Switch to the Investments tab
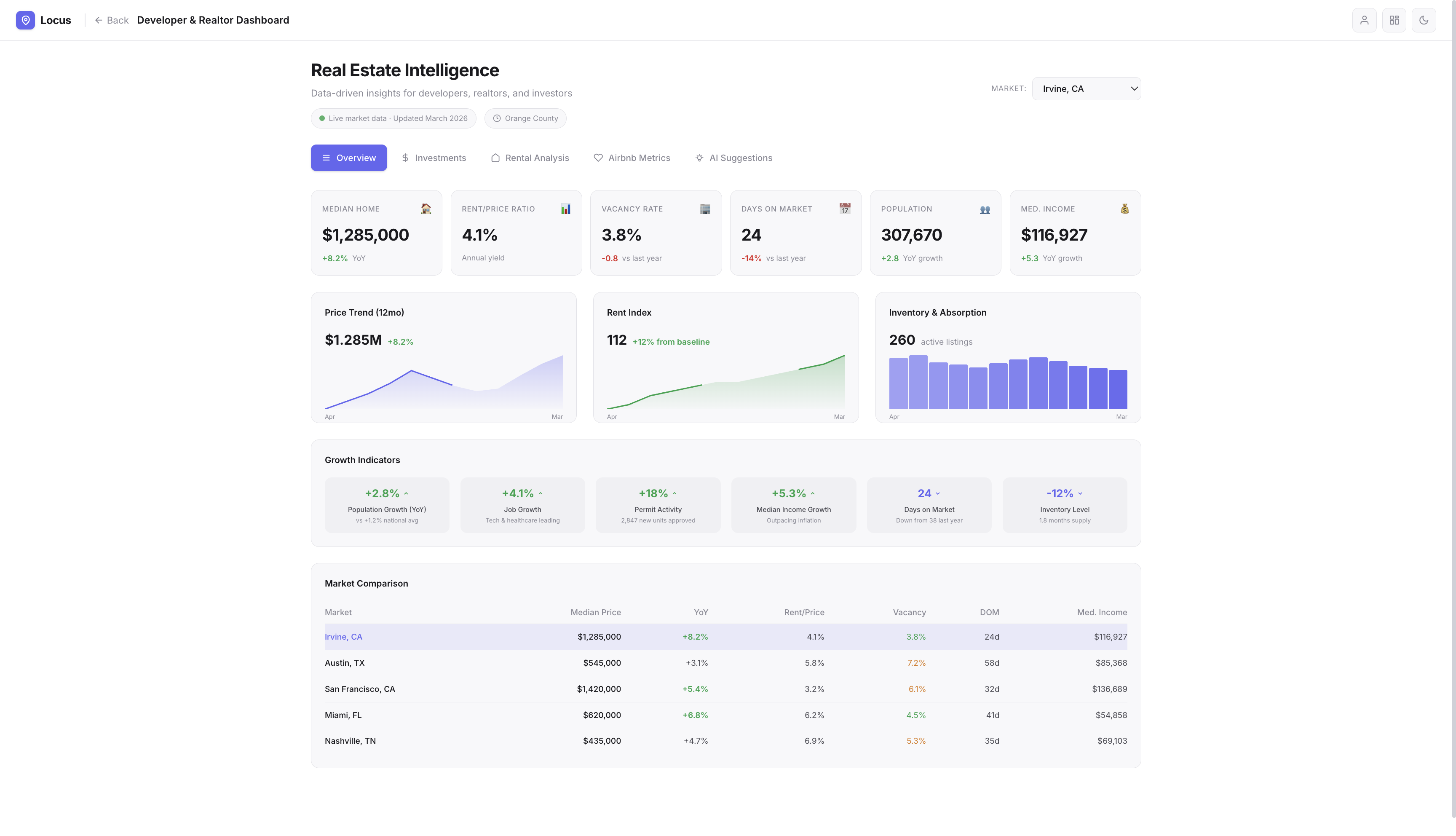The height and width of the screenshot is (836, 1456). point(434,158)
